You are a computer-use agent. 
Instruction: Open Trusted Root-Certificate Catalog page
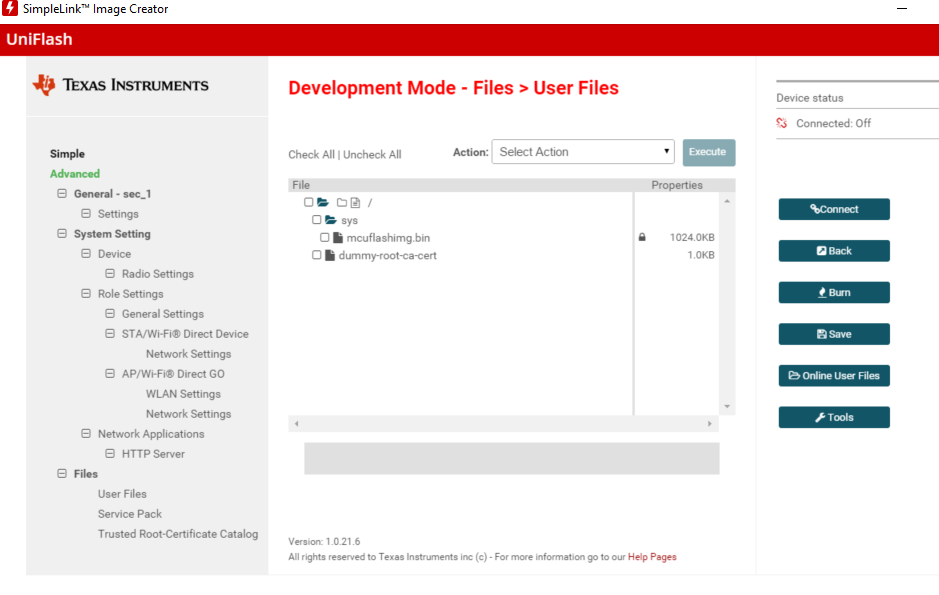178,534
